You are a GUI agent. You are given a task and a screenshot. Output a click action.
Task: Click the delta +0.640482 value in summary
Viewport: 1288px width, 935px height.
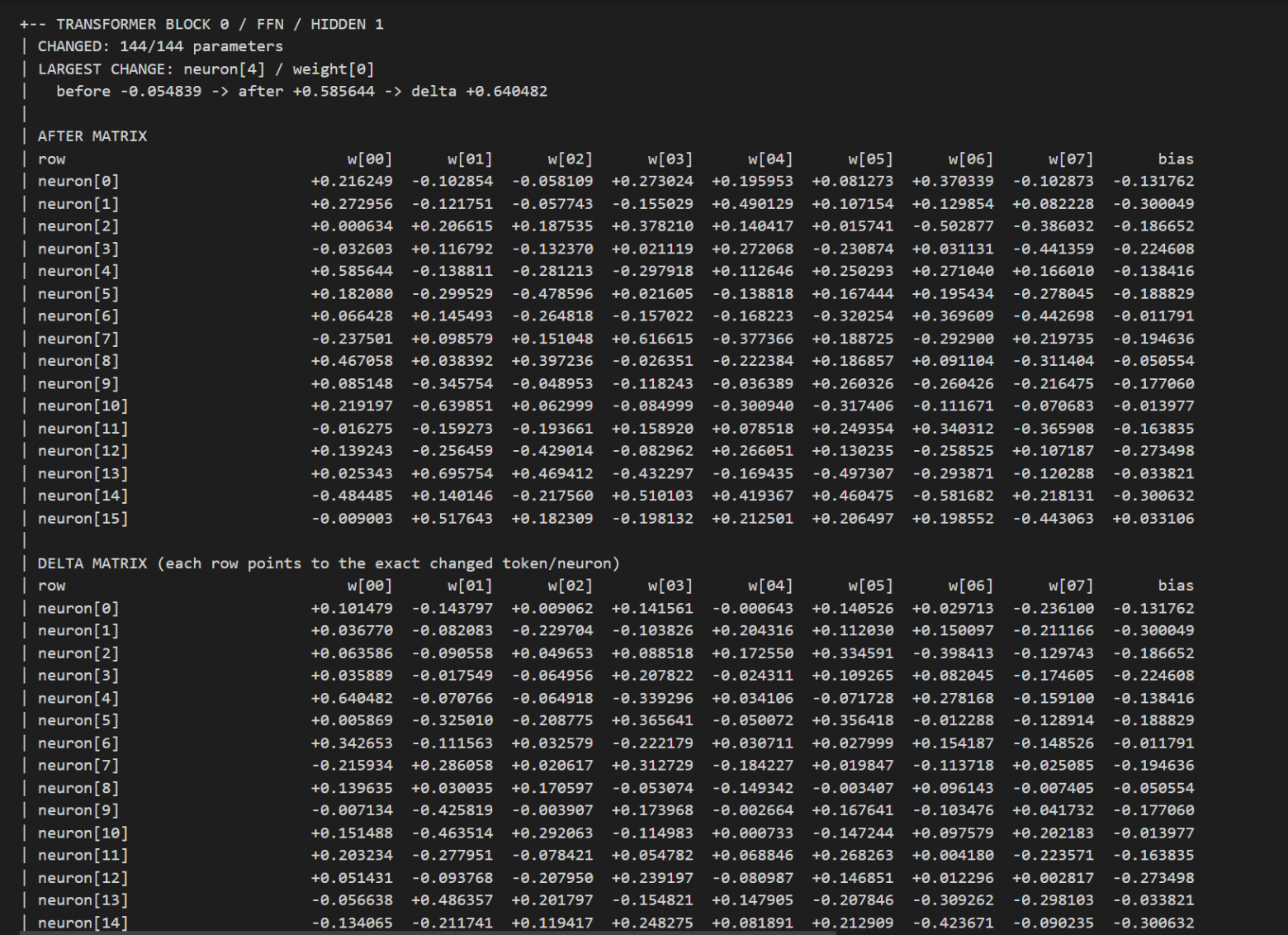click(479, 92)
